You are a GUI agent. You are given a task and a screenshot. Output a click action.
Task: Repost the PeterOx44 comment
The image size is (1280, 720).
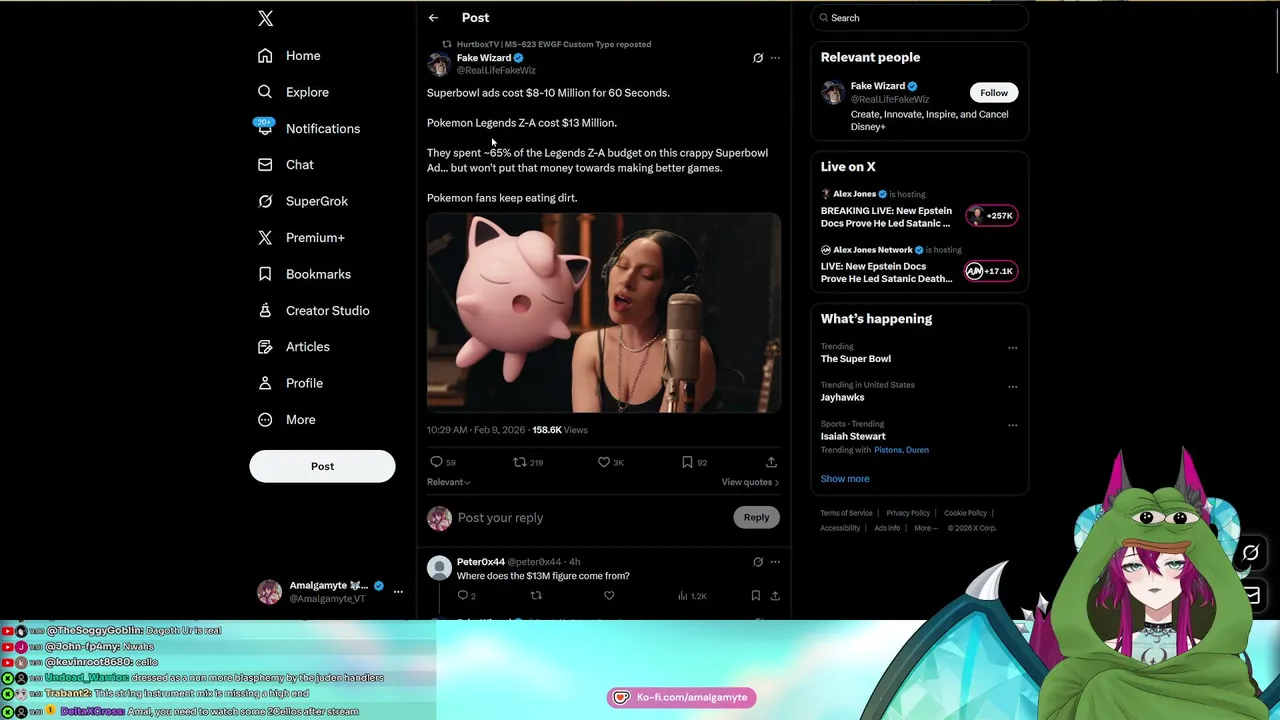[536, 596]
